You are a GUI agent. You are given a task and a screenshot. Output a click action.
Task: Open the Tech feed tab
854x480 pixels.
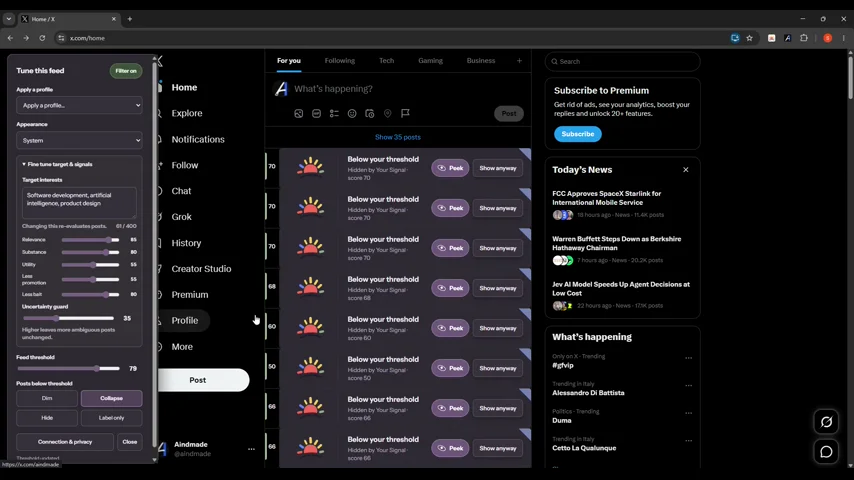[x=387, y=60]
